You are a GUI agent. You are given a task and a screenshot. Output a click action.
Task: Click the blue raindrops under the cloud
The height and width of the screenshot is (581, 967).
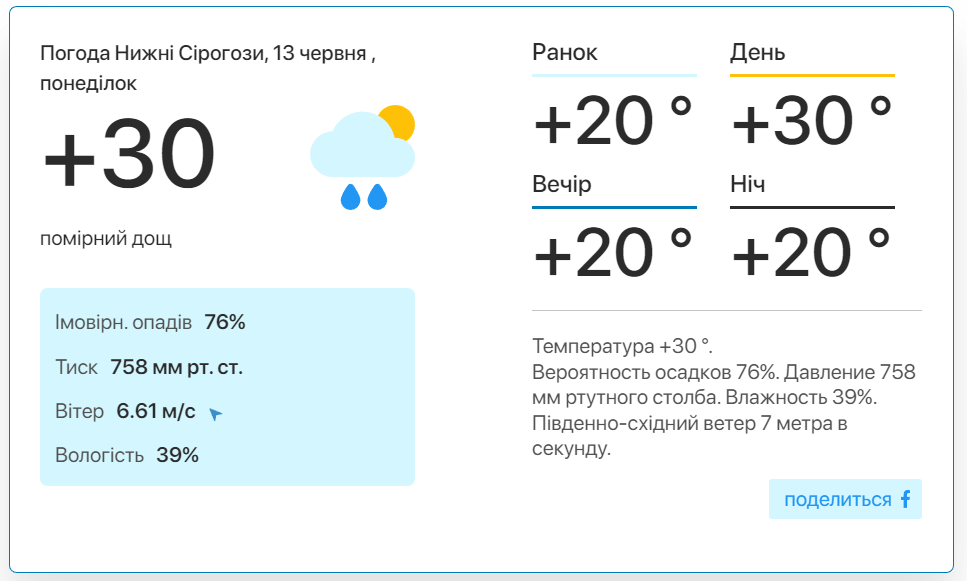click(364, 197)
